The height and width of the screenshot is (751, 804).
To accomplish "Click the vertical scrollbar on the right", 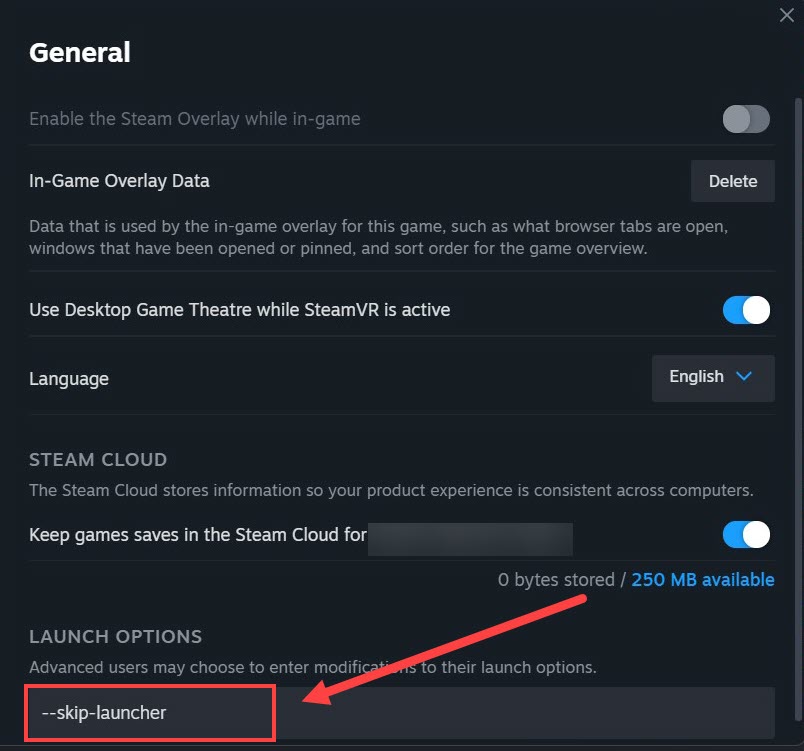I will 797,400.
